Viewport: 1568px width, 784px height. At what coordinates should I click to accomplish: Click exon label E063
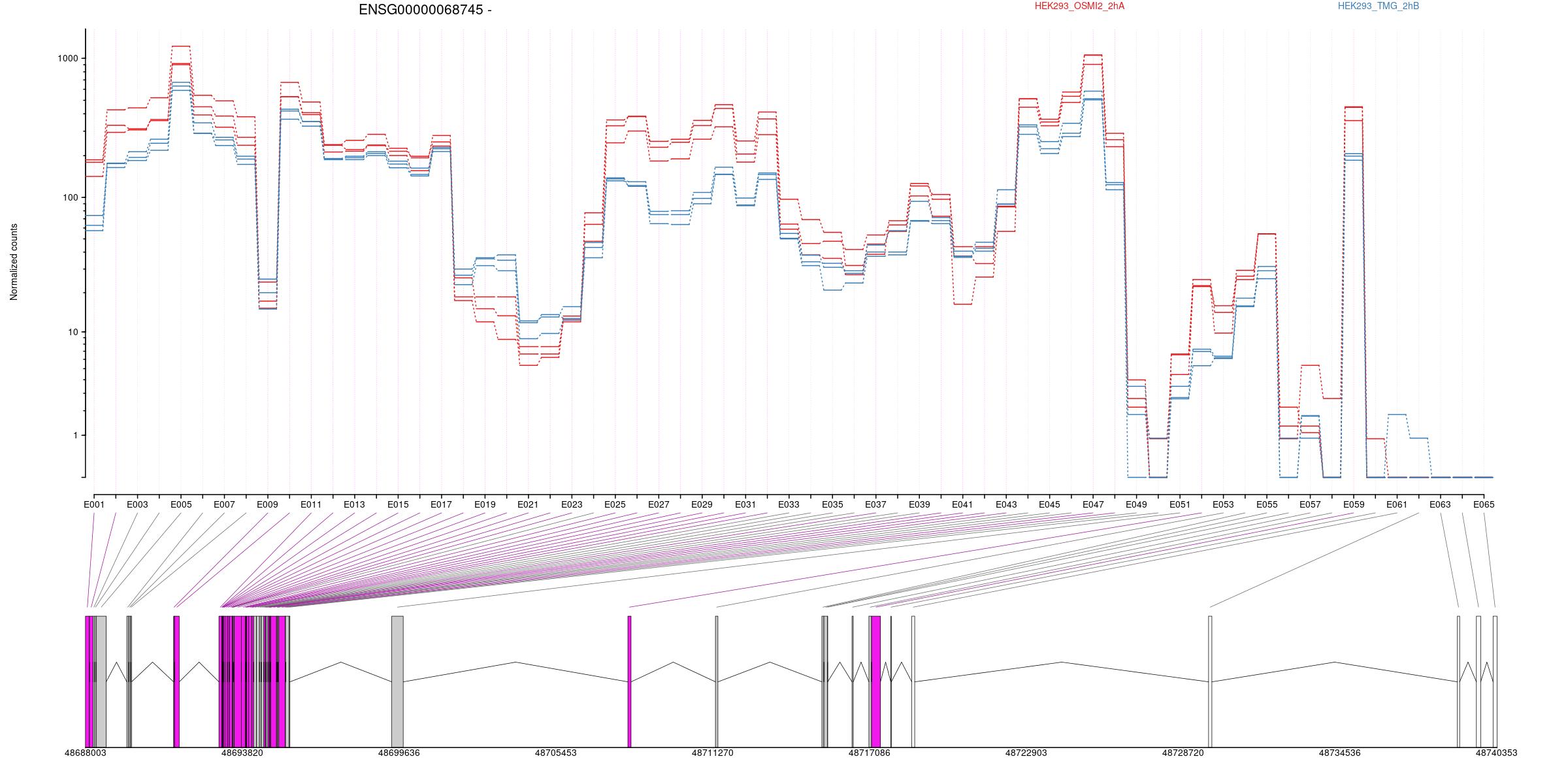pos(1441,504)
